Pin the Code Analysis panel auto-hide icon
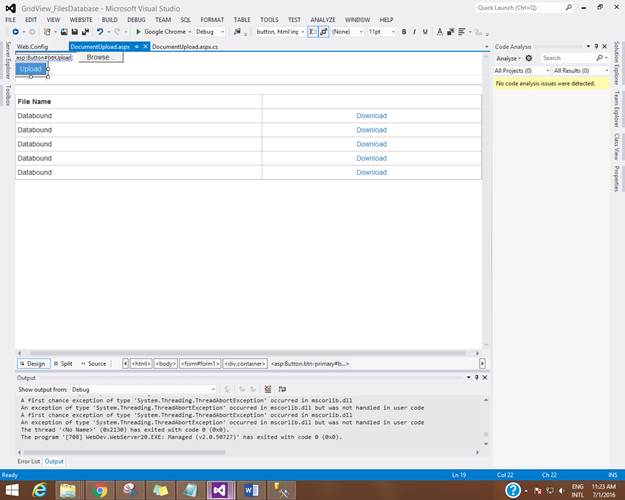Image resolution: width=625 pixels, height=500 pixels. coord(596,47)
